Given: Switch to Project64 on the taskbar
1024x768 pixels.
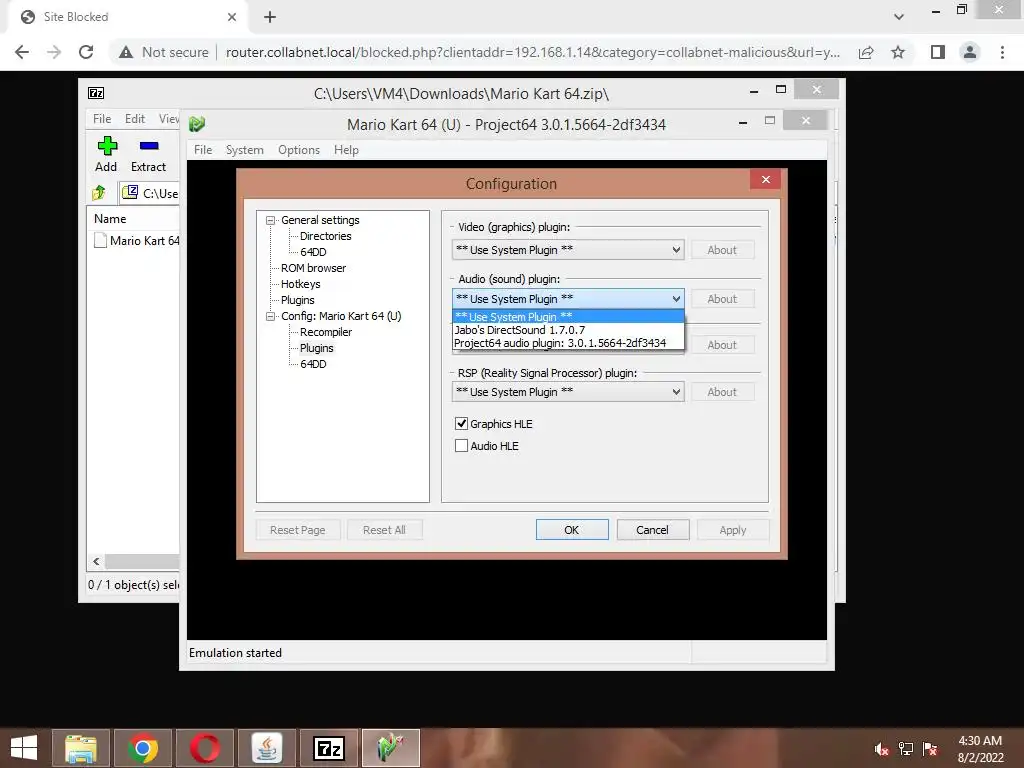Looking at the screenshot, I should pos(391,748).
